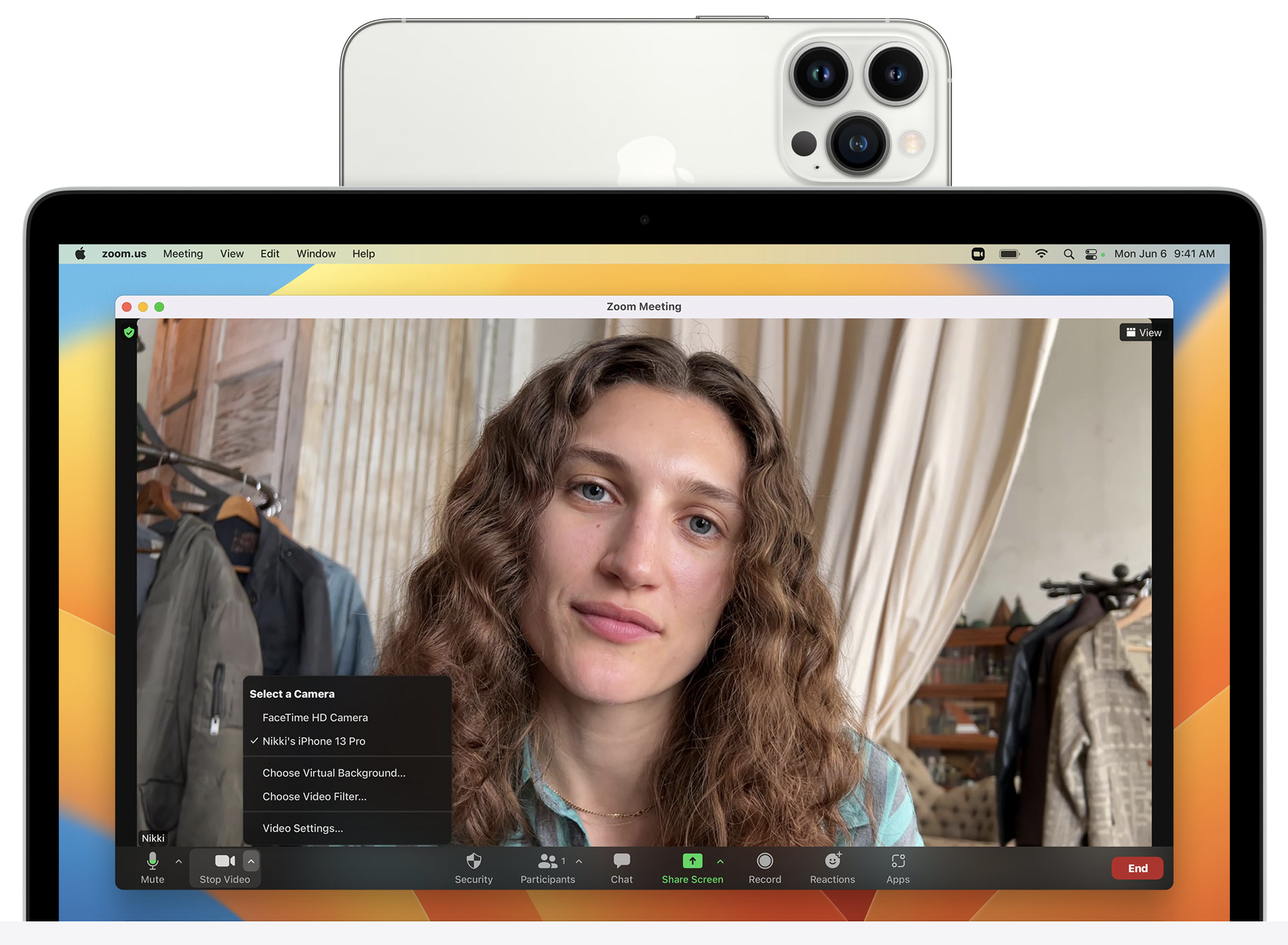Image resolution: width=1288 pixels, height=945 pixels.
Task: Click camera-in-use menu bar icon
Action: (x=978, y=254)
